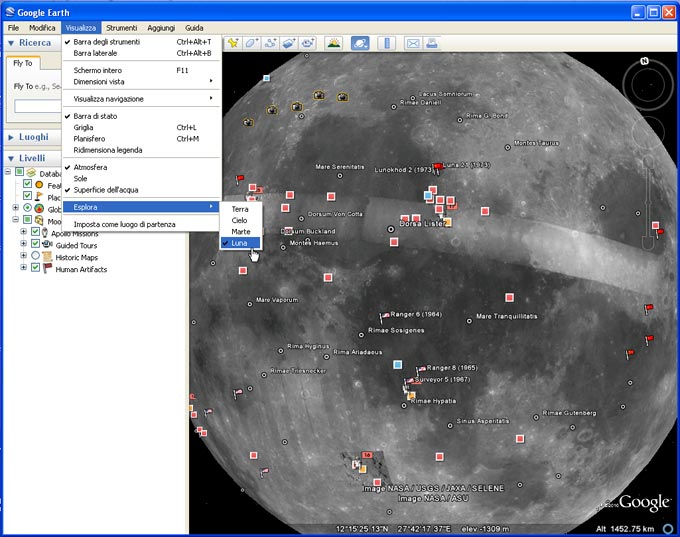Screen dimensions: 680x537
Task: Click the Fly To search input field
Action: point(38,106)
